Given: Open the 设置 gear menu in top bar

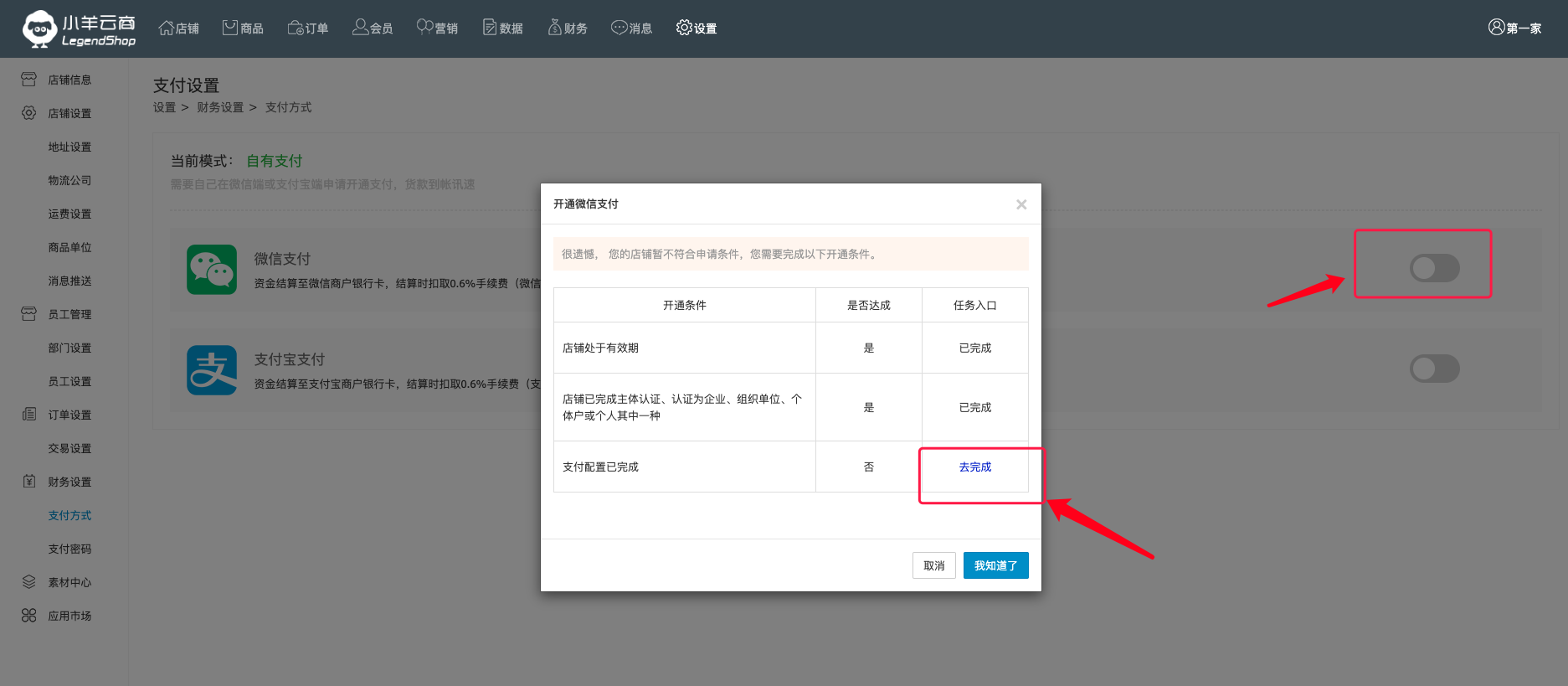Looking at the screenshot, I should click(697, 28).
